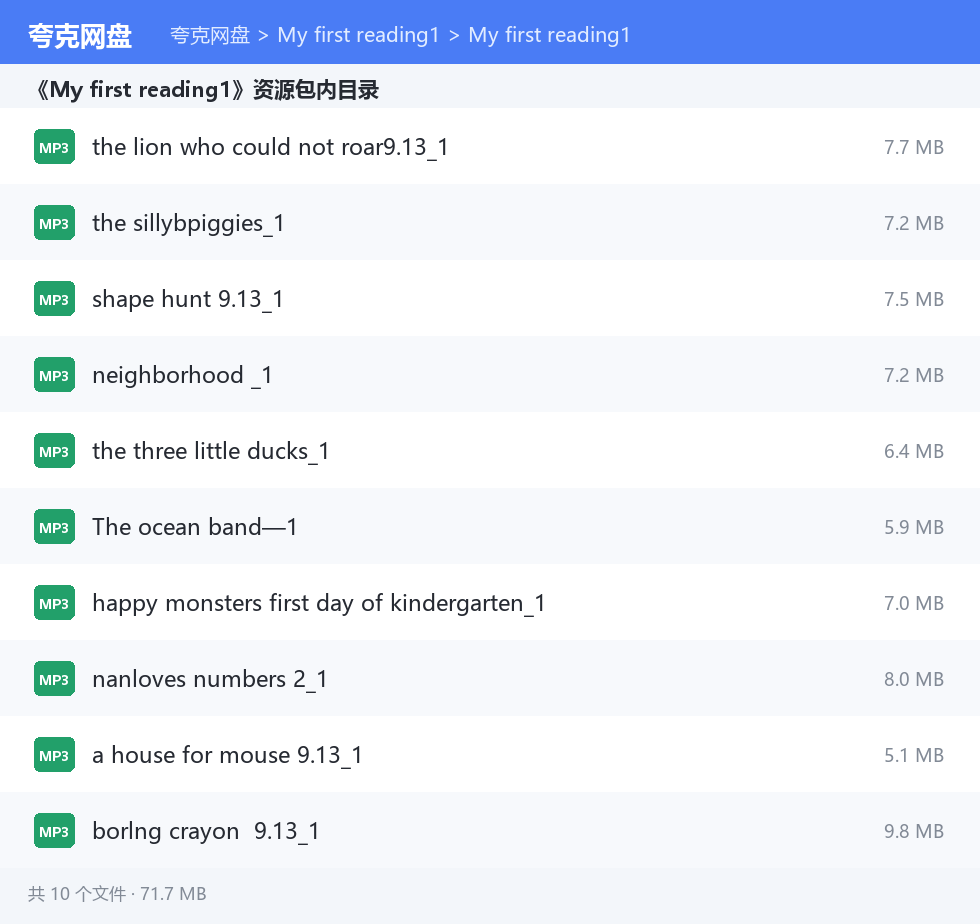Click the 5.1 MB size value
Screen dimensions: 980x924
click(x=914, y=756)
